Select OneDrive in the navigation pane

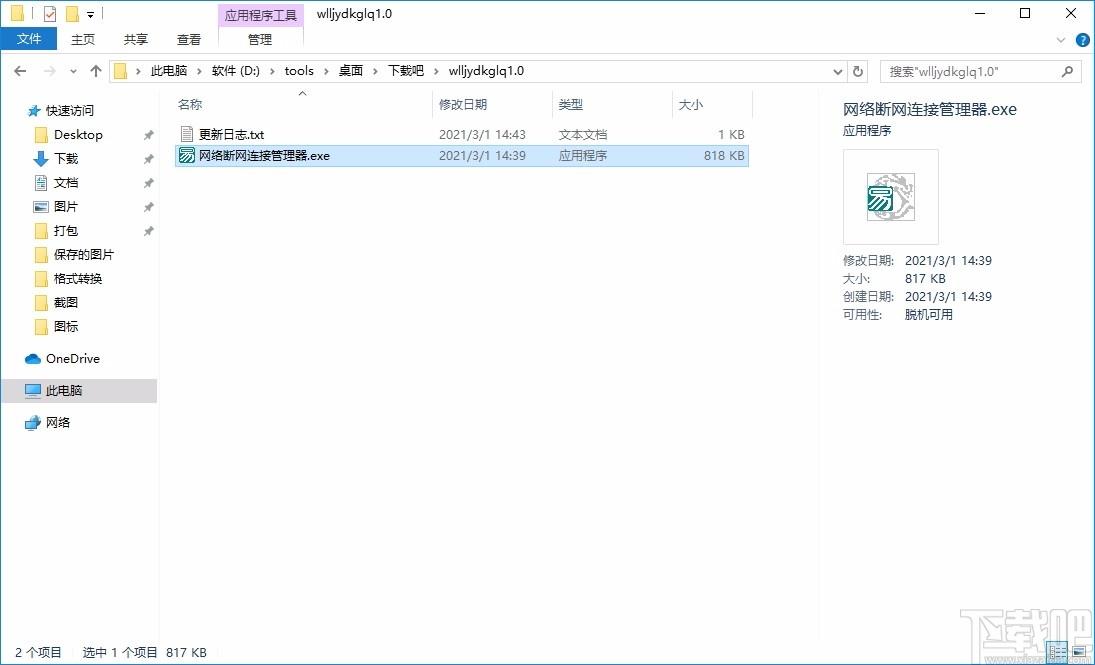tap(73, 358)
